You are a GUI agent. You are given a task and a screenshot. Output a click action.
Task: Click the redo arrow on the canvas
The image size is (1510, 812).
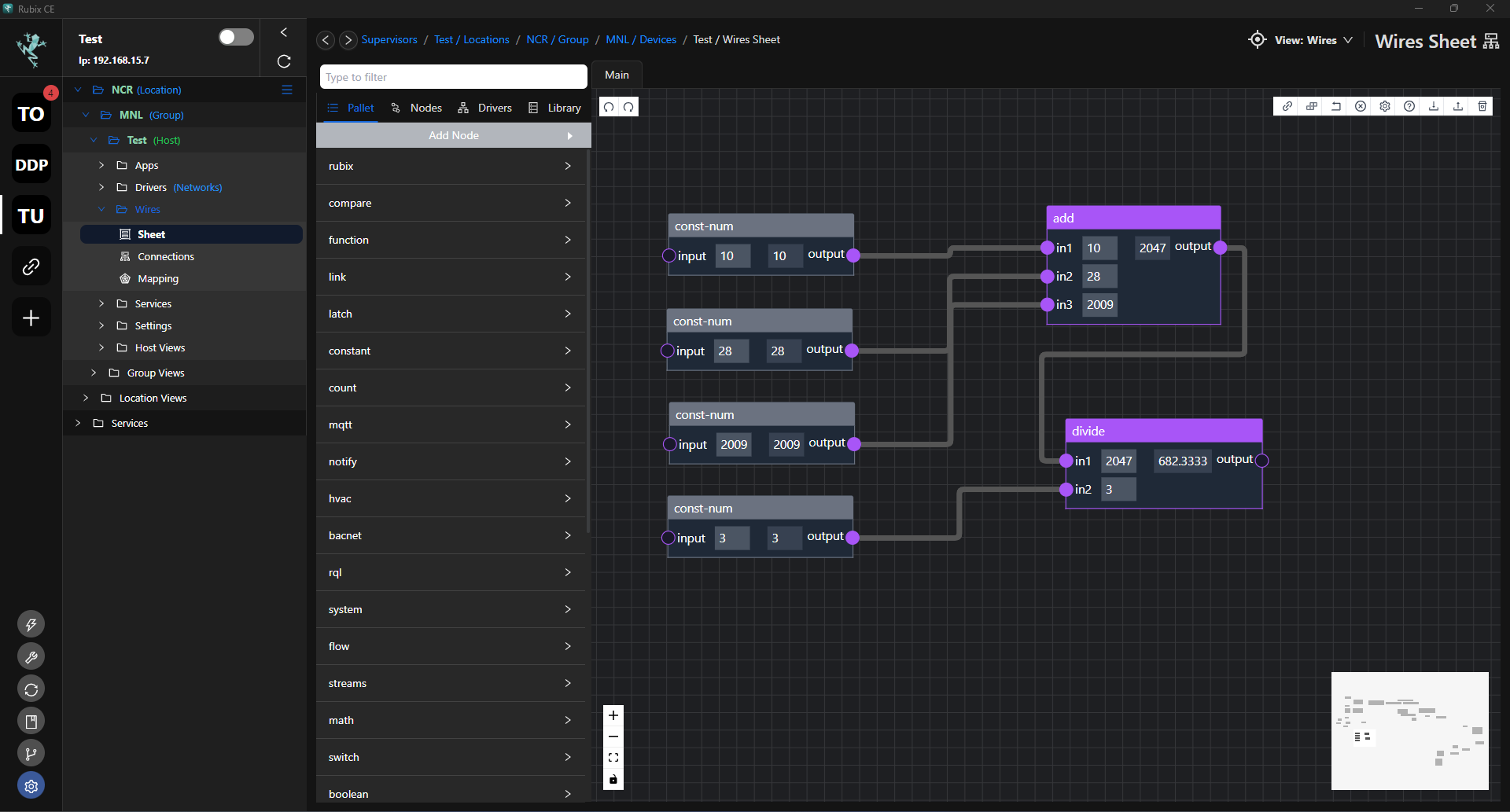(628, 107)
